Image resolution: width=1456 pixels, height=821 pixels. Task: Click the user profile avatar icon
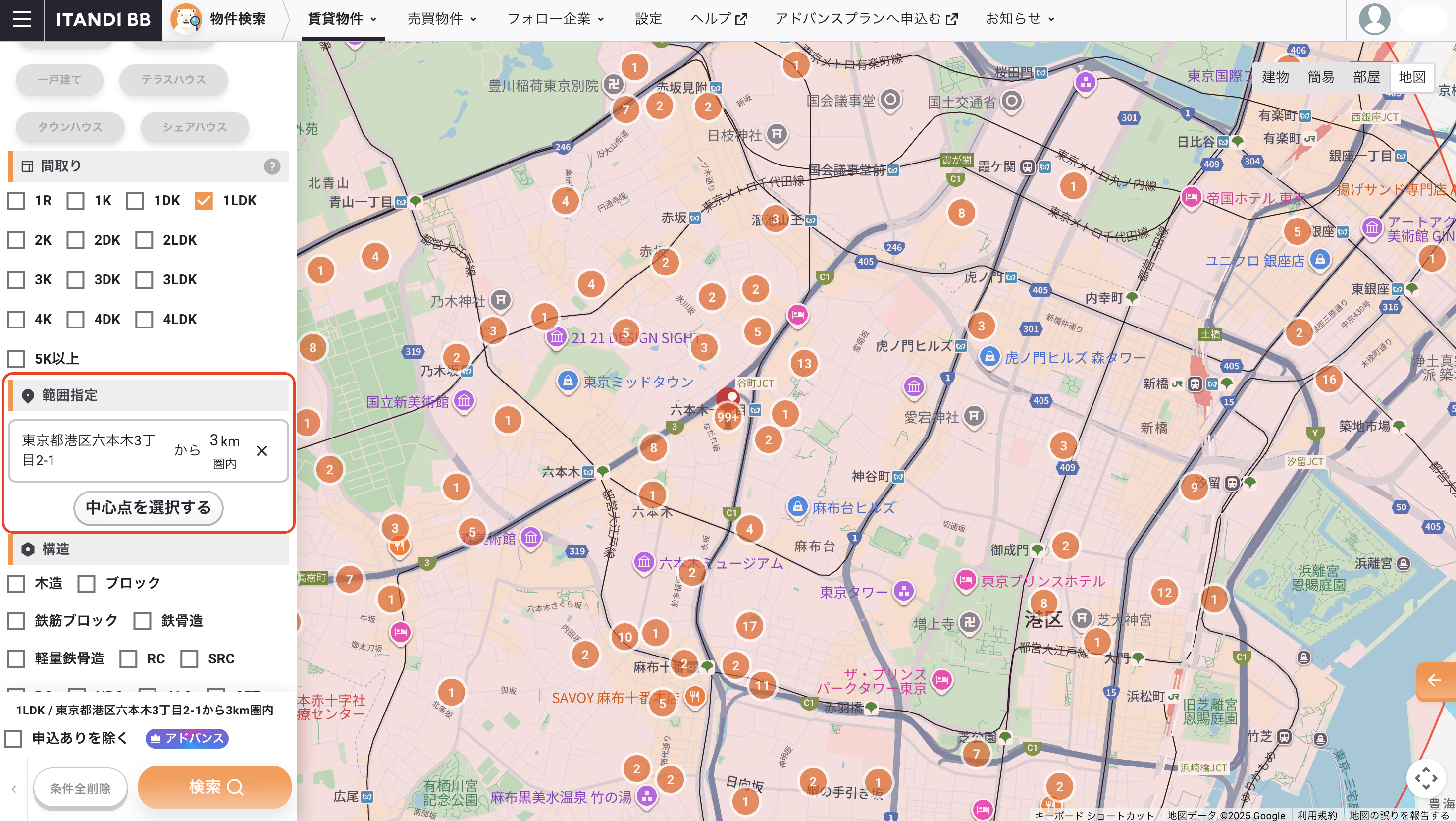(x=1374, y=20)
